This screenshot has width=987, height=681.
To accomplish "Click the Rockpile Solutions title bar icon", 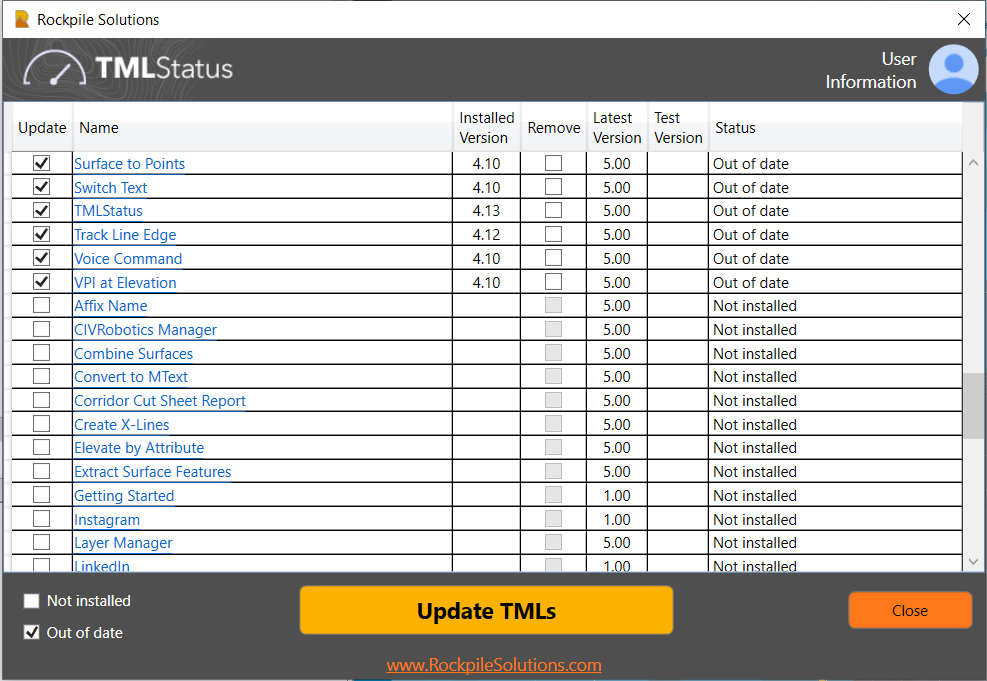I will (x=23, y=19).
